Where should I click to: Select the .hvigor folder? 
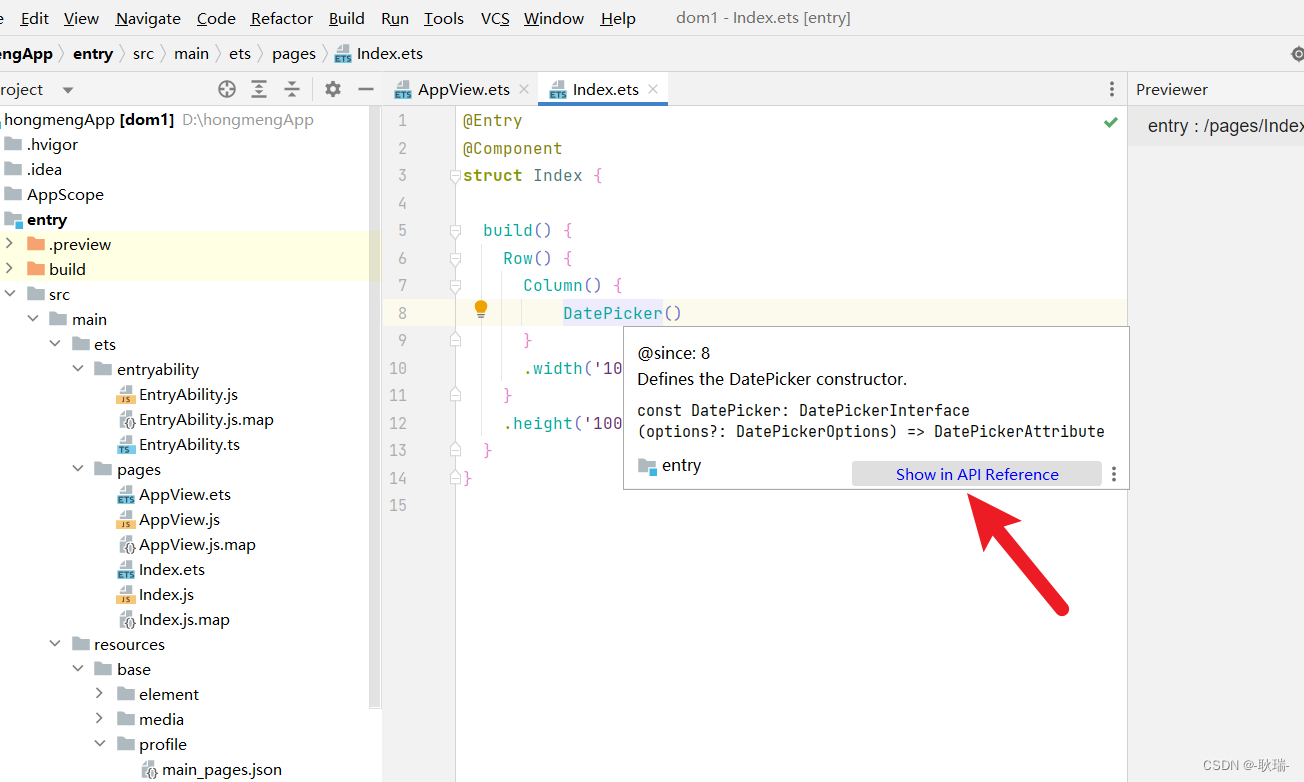[52, 144]
